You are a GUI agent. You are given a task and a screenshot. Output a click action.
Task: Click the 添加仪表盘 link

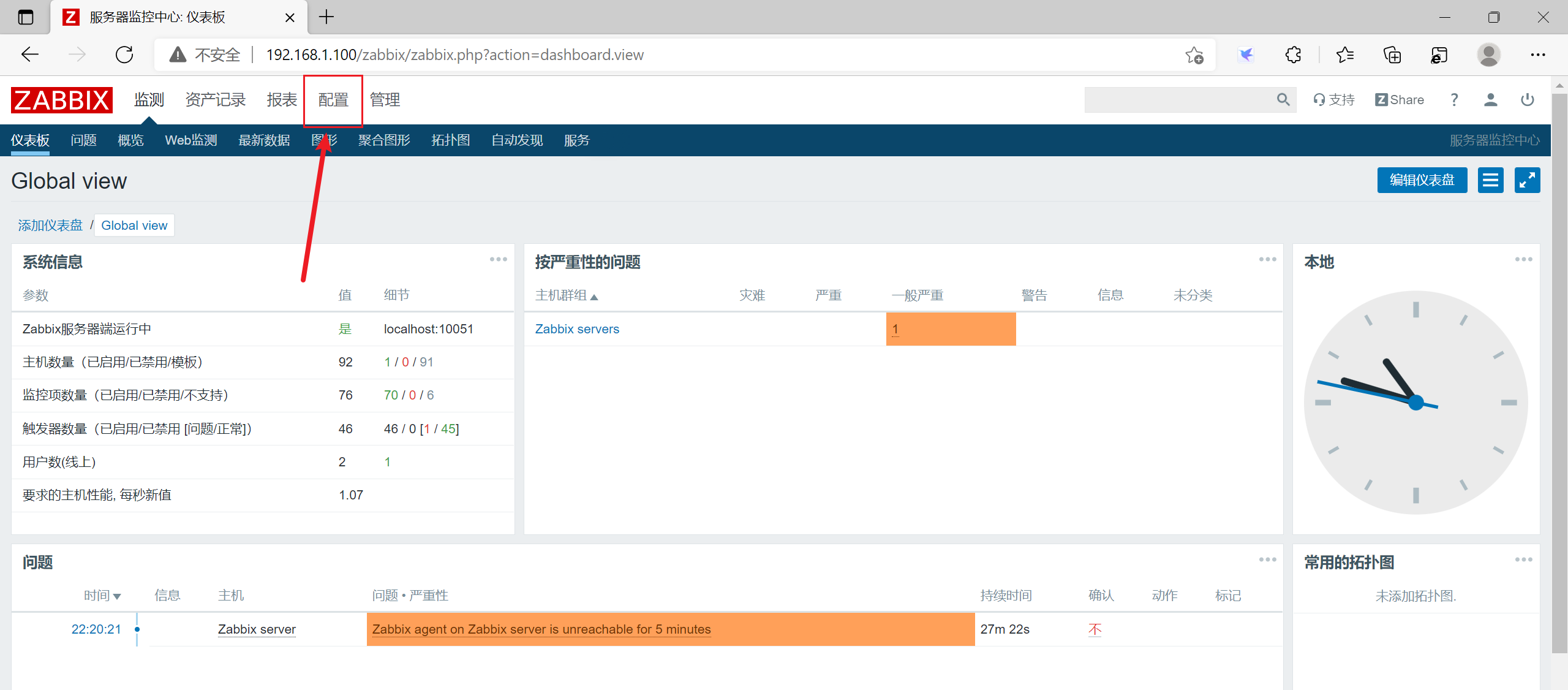click(50, 226)
